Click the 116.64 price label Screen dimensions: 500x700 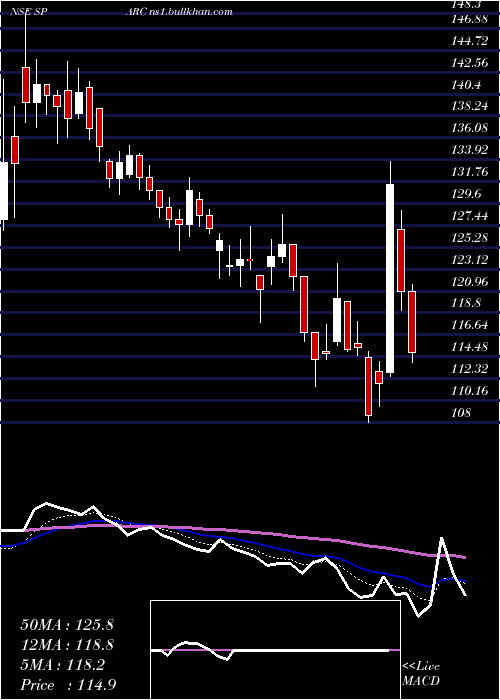(470, 325)
